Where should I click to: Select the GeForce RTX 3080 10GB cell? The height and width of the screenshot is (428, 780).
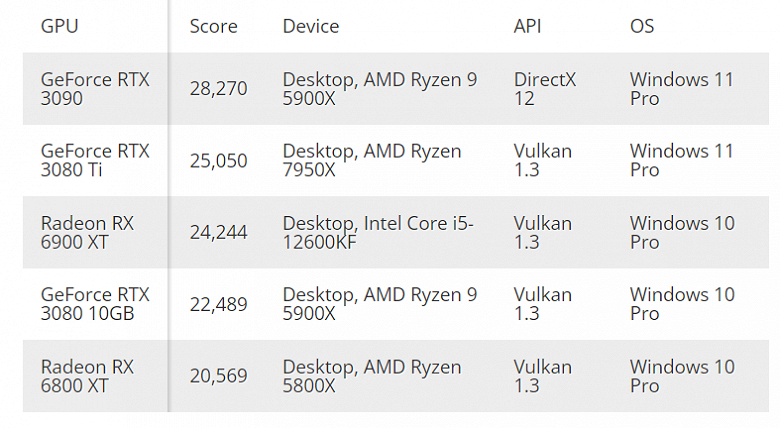tap(95, 304)
